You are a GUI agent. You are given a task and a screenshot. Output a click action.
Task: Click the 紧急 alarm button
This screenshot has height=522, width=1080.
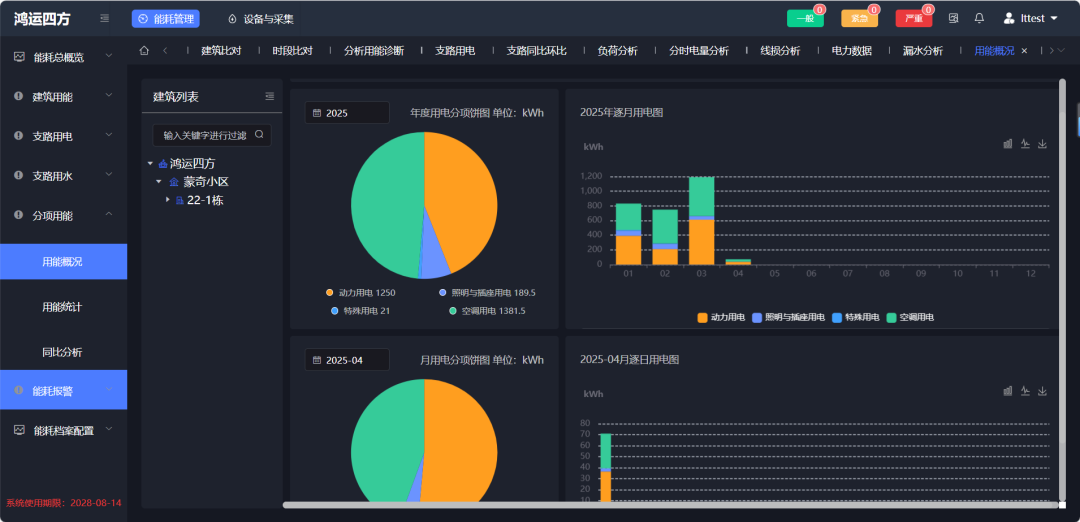pyautogui.click(x=859, y=19)
